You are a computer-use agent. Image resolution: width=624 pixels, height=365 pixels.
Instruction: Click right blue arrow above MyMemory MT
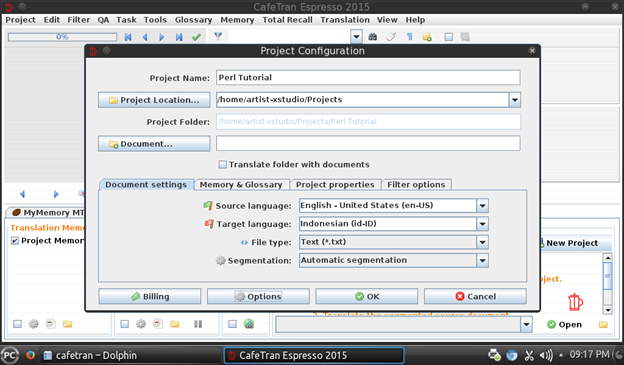click(56, 194)
